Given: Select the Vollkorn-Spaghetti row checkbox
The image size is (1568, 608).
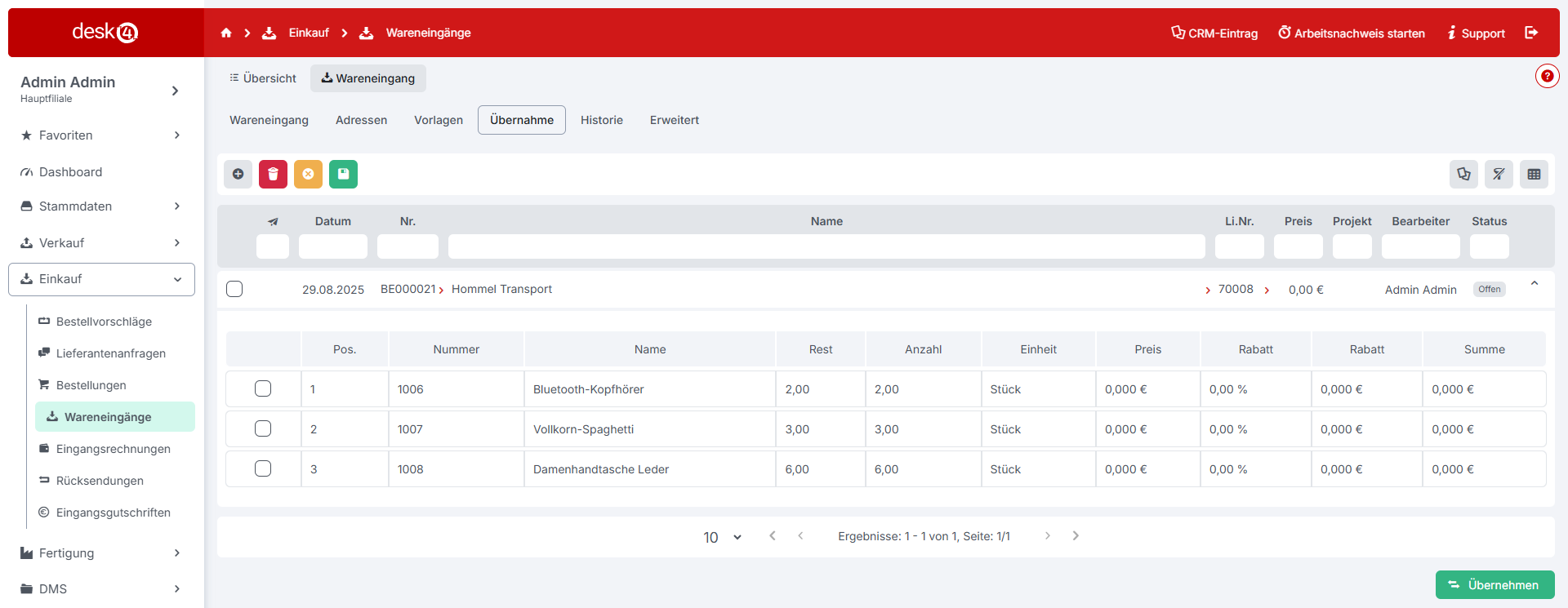Looking at the screenshot, I should click(263, 428).
